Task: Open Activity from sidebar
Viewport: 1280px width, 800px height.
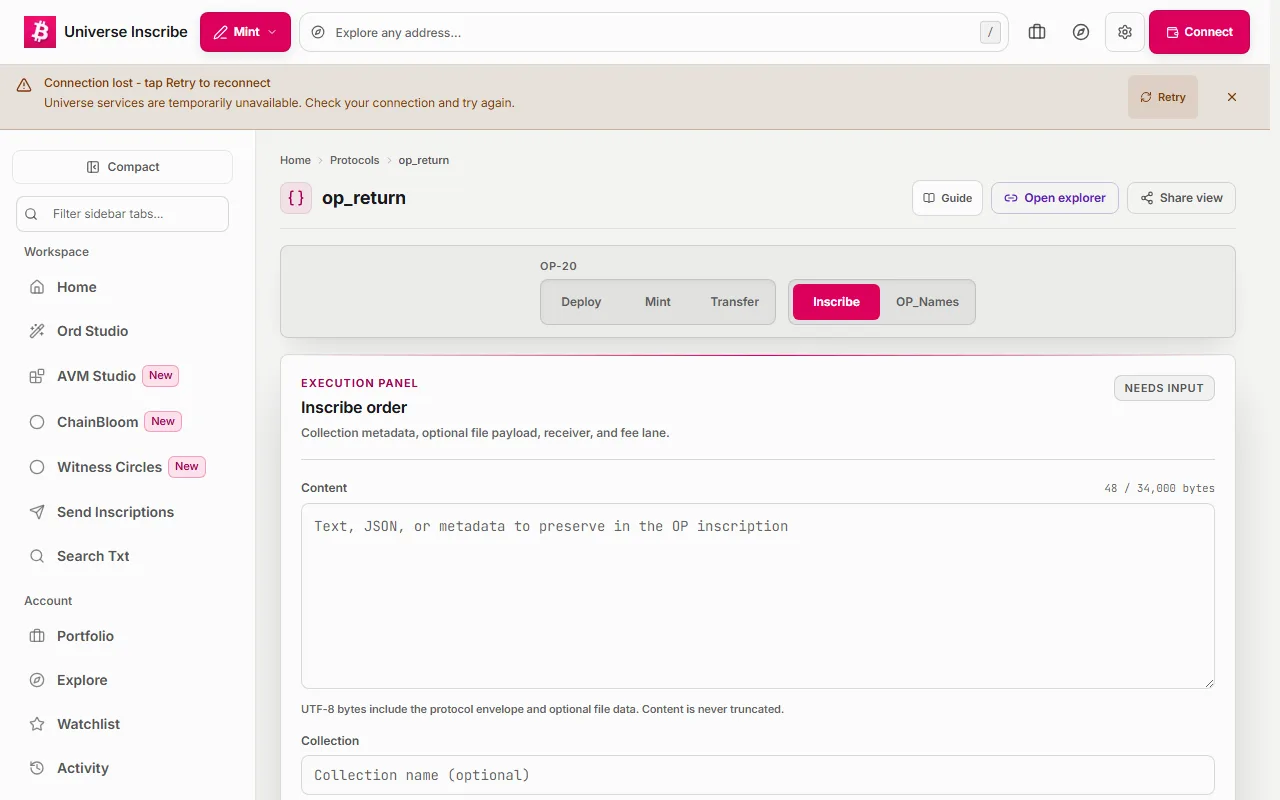Action: tap(122, 768)
